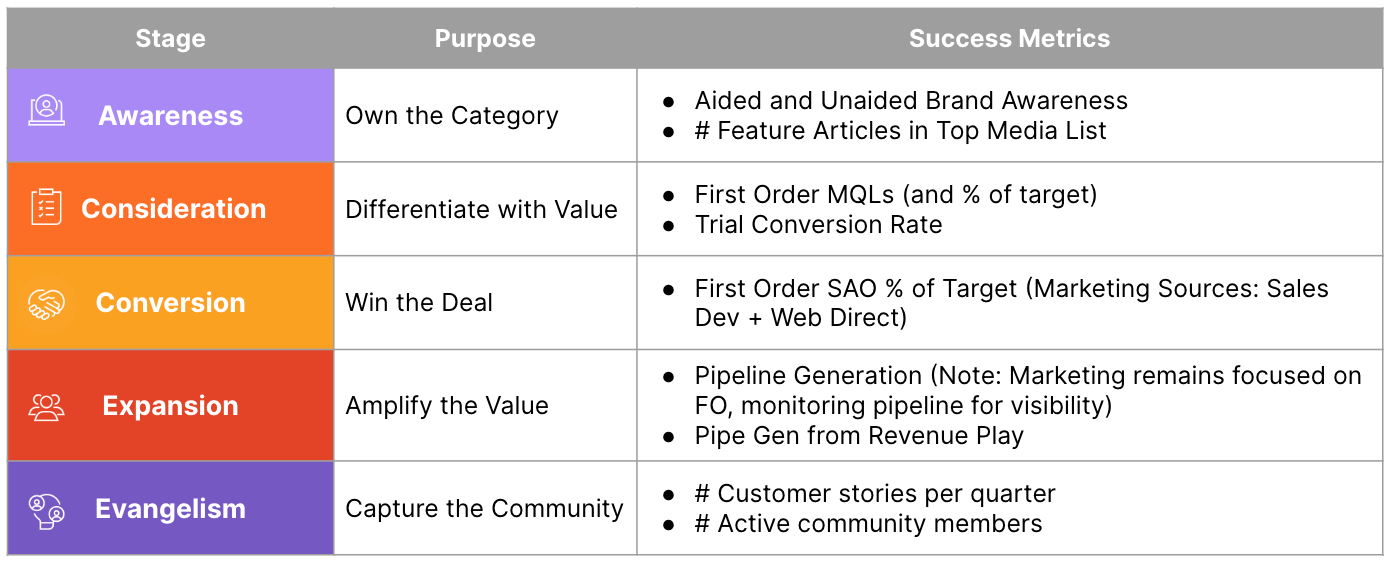Click the Awareness stage monitor icon
Viewport: 1390px width, 564px height.
click(46, 111)
